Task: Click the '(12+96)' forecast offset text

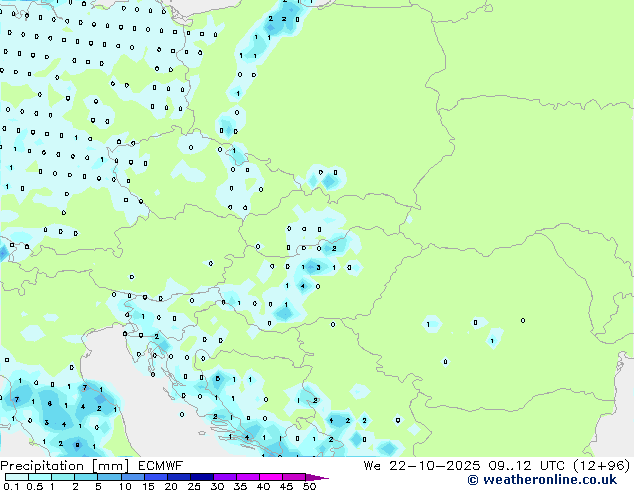Action: coord(602,466)
